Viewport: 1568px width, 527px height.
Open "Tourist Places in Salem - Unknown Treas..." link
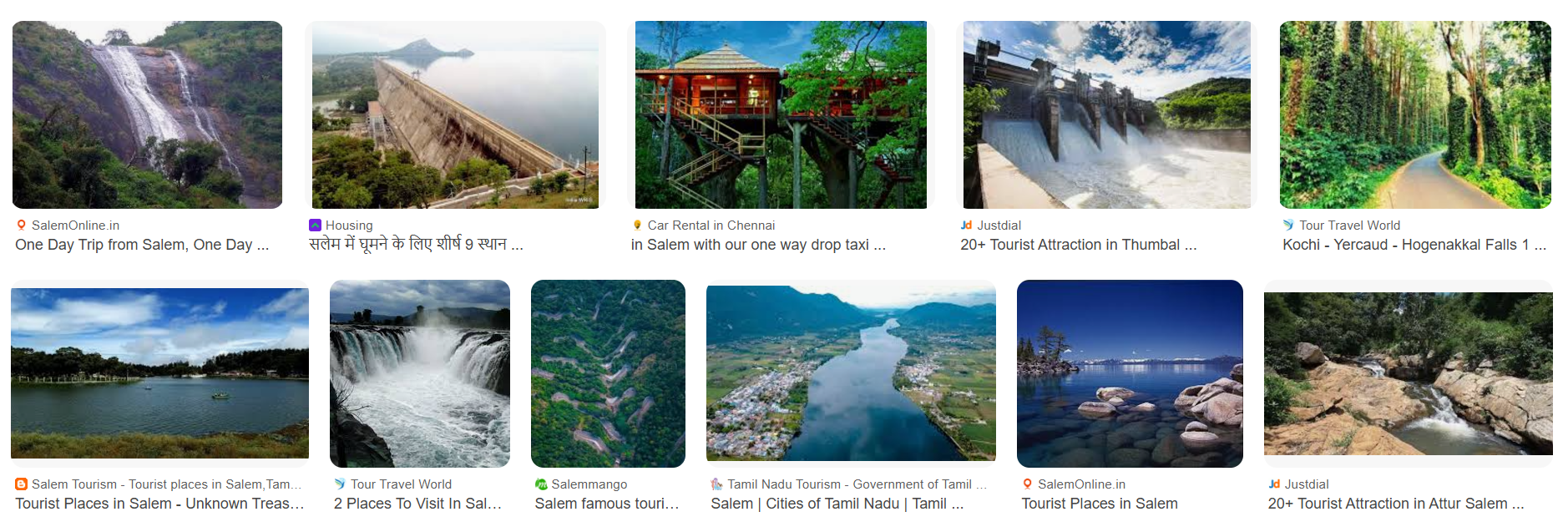[x=159, y=504]
